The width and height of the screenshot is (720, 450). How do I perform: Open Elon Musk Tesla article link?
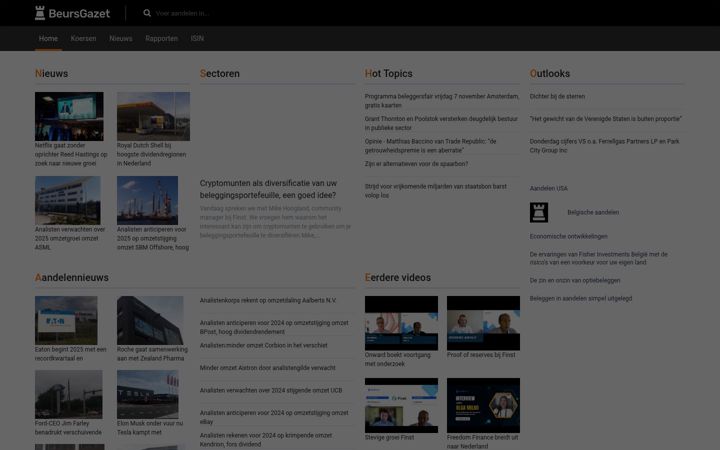150,428
